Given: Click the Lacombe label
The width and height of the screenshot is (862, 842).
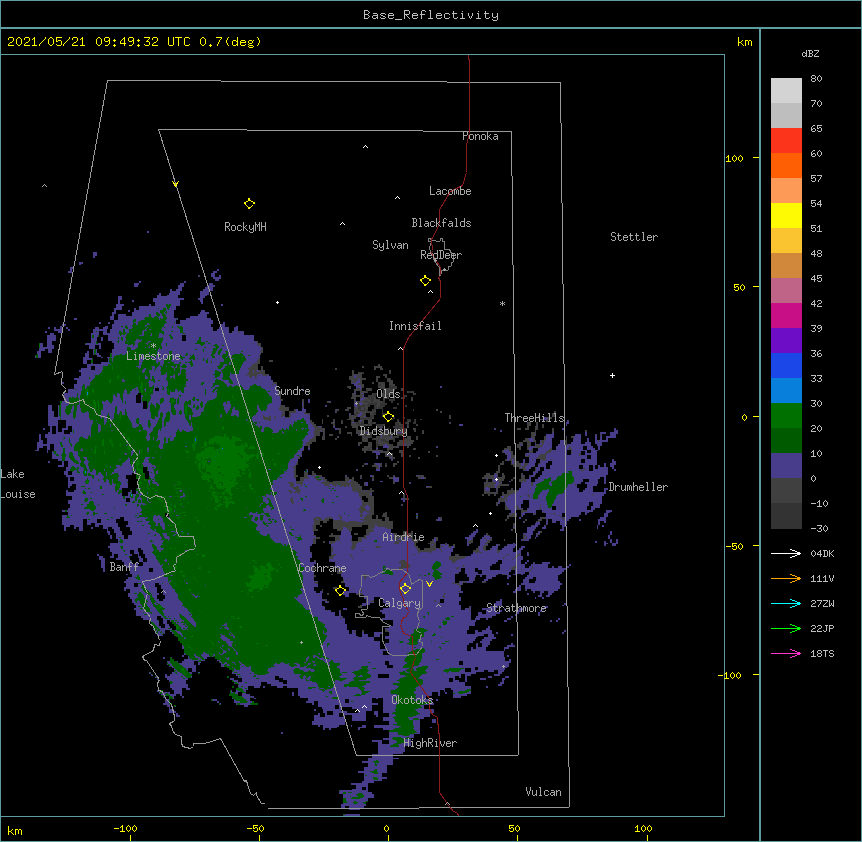Looking at the screenshot, I should point(450,191).
